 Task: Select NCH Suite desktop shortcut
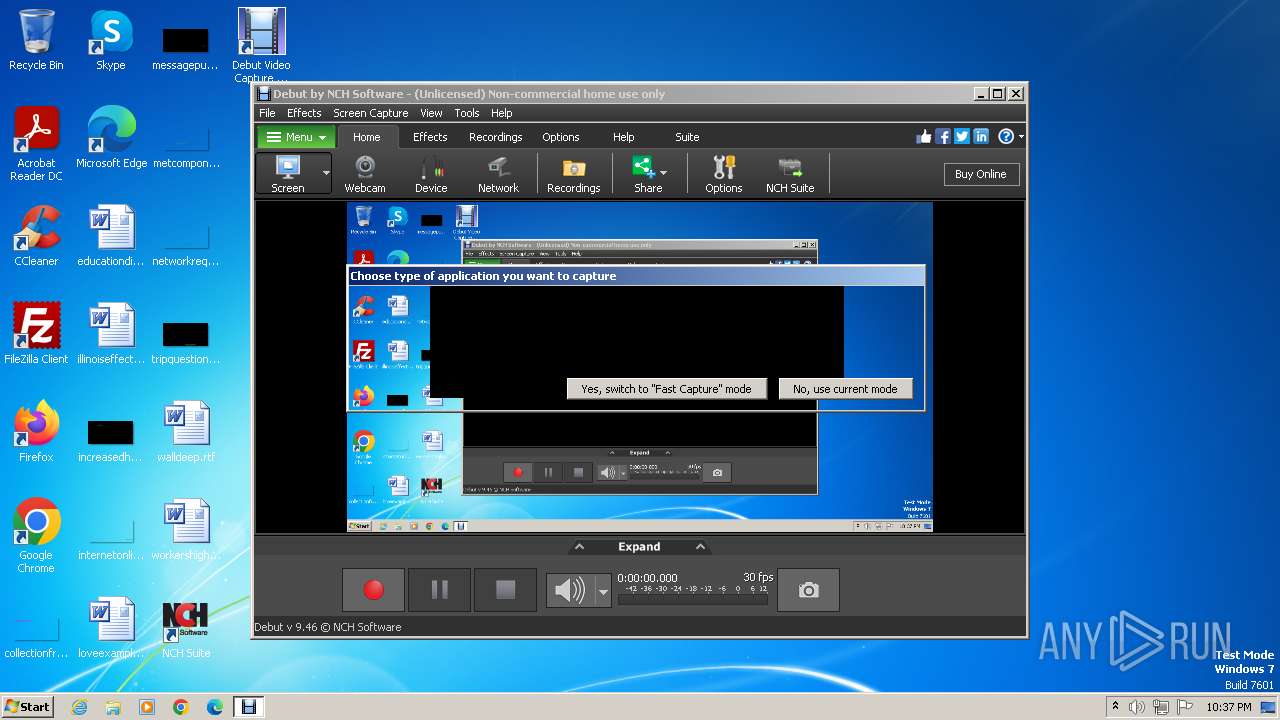(186, 628)
